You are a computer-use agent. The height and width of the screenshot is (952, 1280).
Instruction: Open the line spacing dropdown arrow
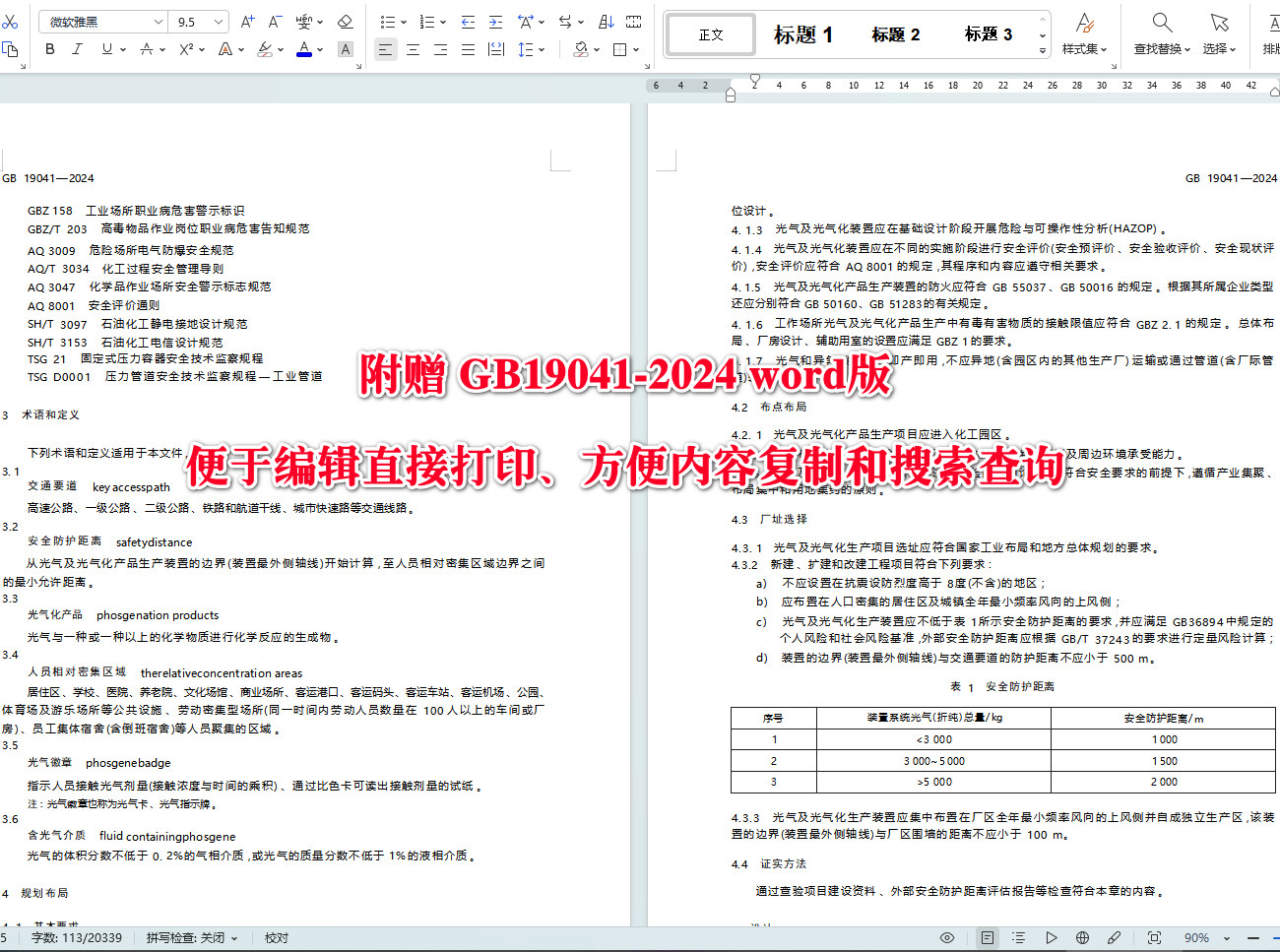click(542, 48)
